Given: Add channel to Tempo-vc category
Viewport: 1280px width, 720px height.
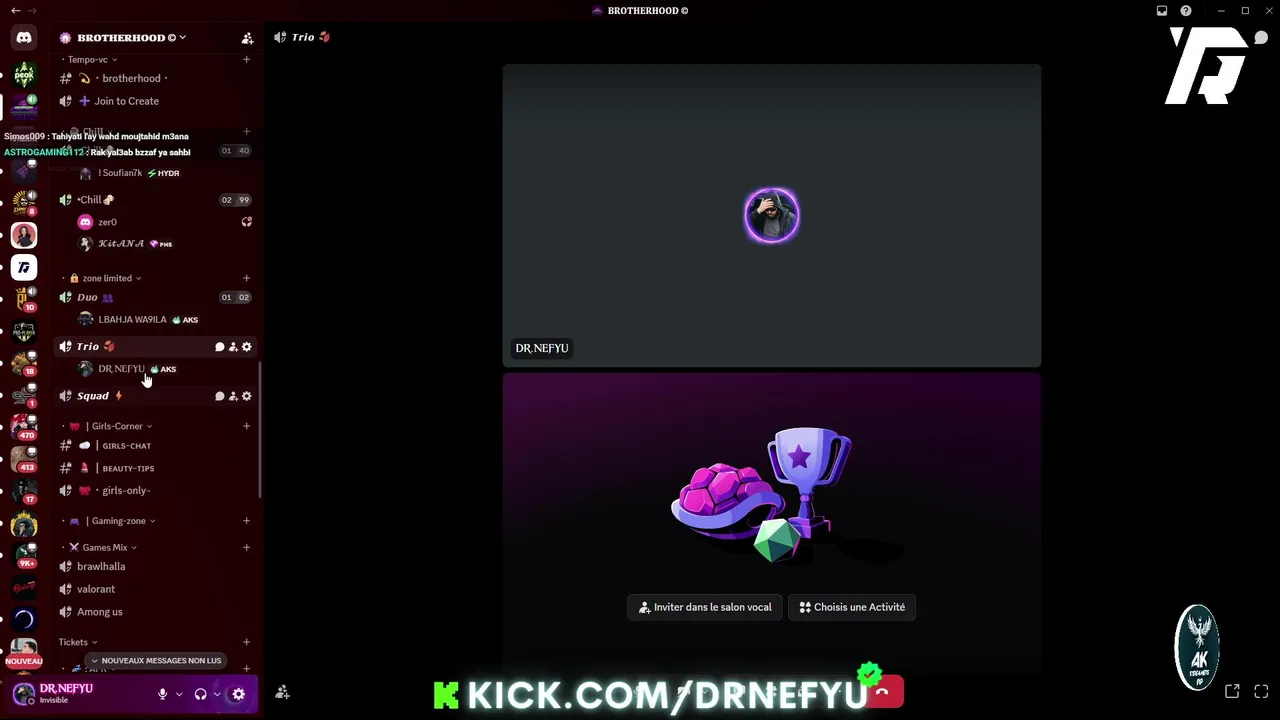Looking at the screenshot, I should [x=246, y=60].
